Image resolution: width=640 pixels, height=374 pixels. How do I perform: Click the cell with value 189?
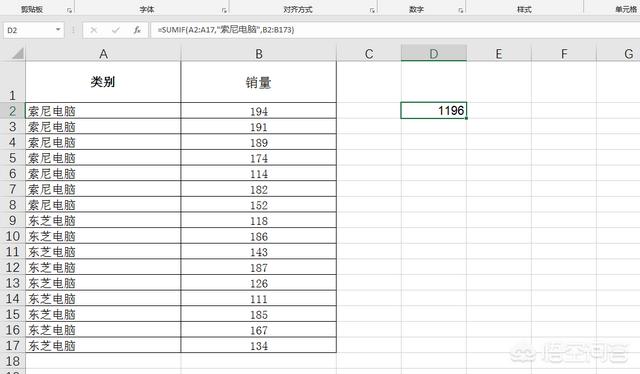(x=259, y=142)
